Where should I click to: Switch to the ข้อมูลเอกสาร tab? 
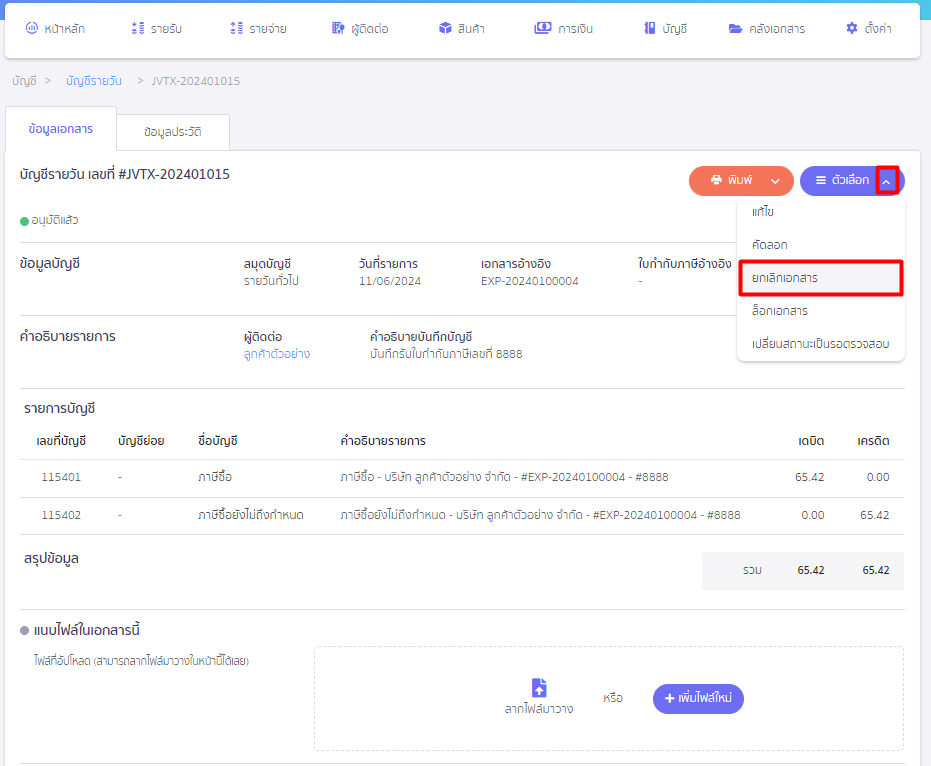click(61, 129)
